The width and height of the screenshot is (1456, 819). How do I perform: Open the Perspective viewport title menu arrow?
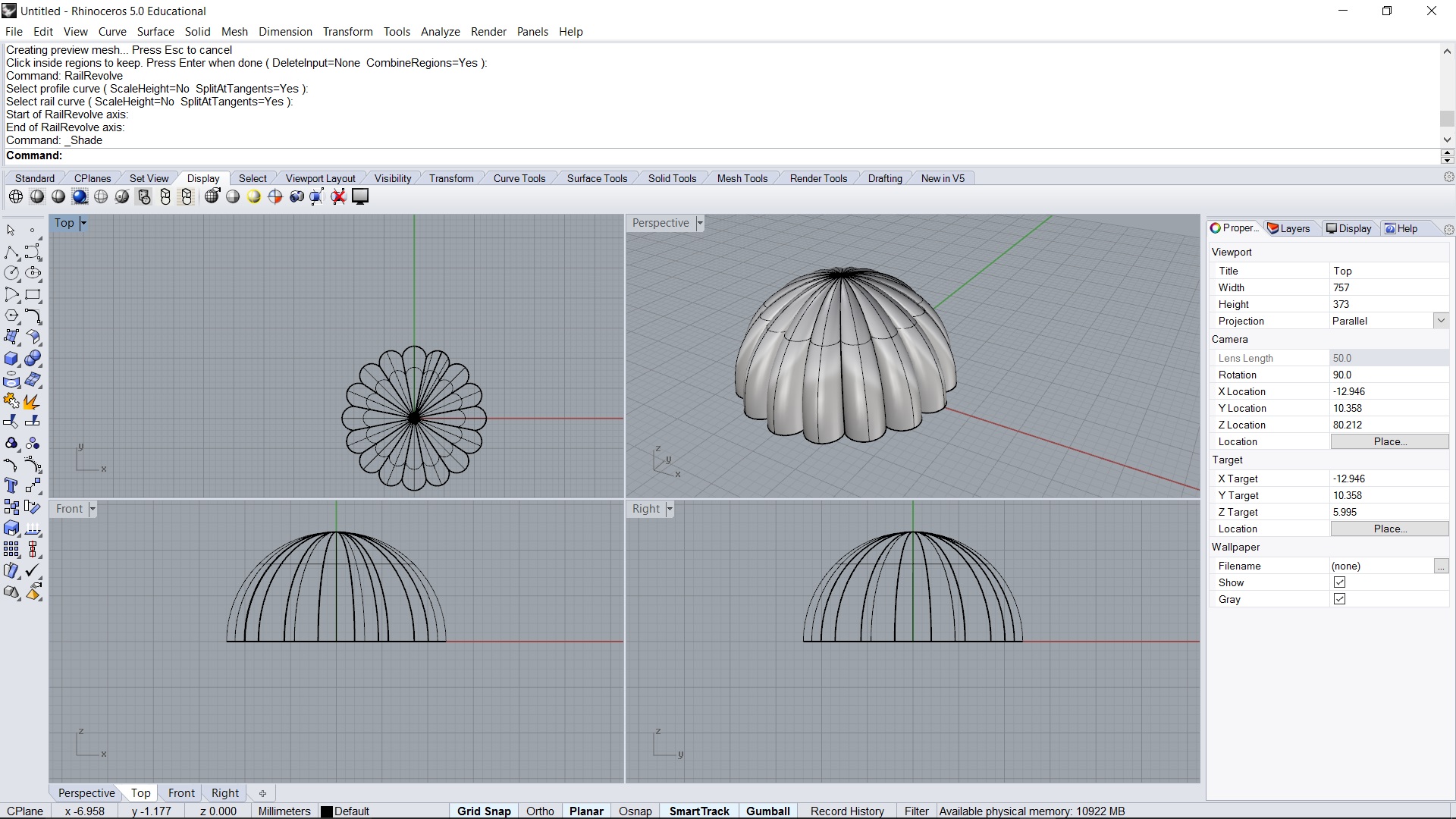[700, 223]
